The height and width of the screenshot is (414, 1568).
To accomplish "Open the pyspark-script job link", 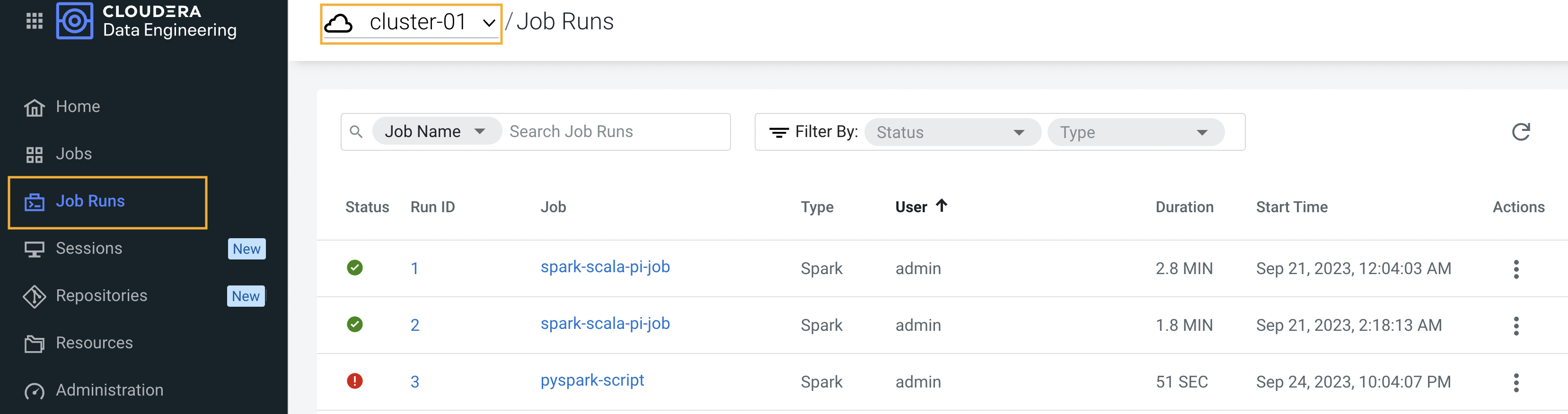I will click(x=591, y=380).
